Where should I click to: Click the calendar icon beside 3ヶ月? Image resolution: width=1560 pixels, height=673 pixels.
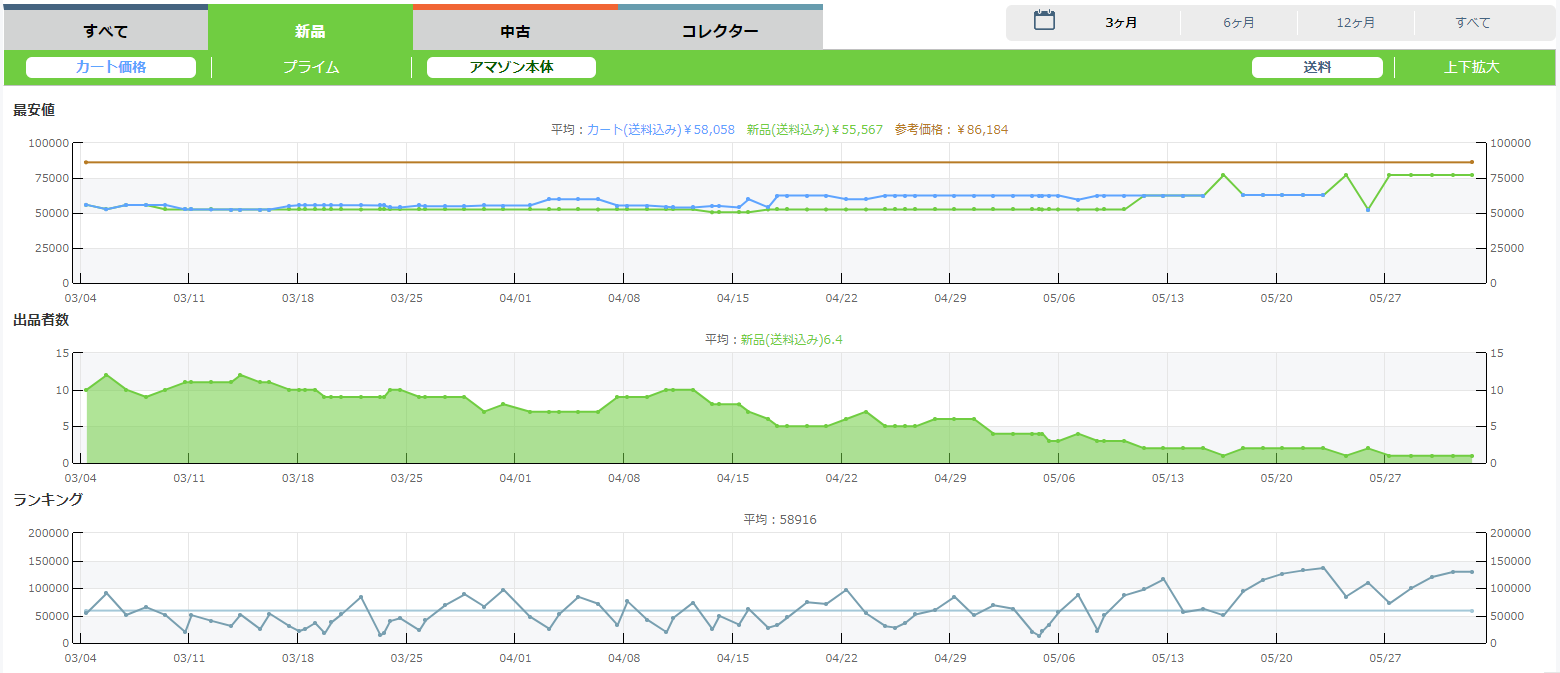(x=1044, y=21)
